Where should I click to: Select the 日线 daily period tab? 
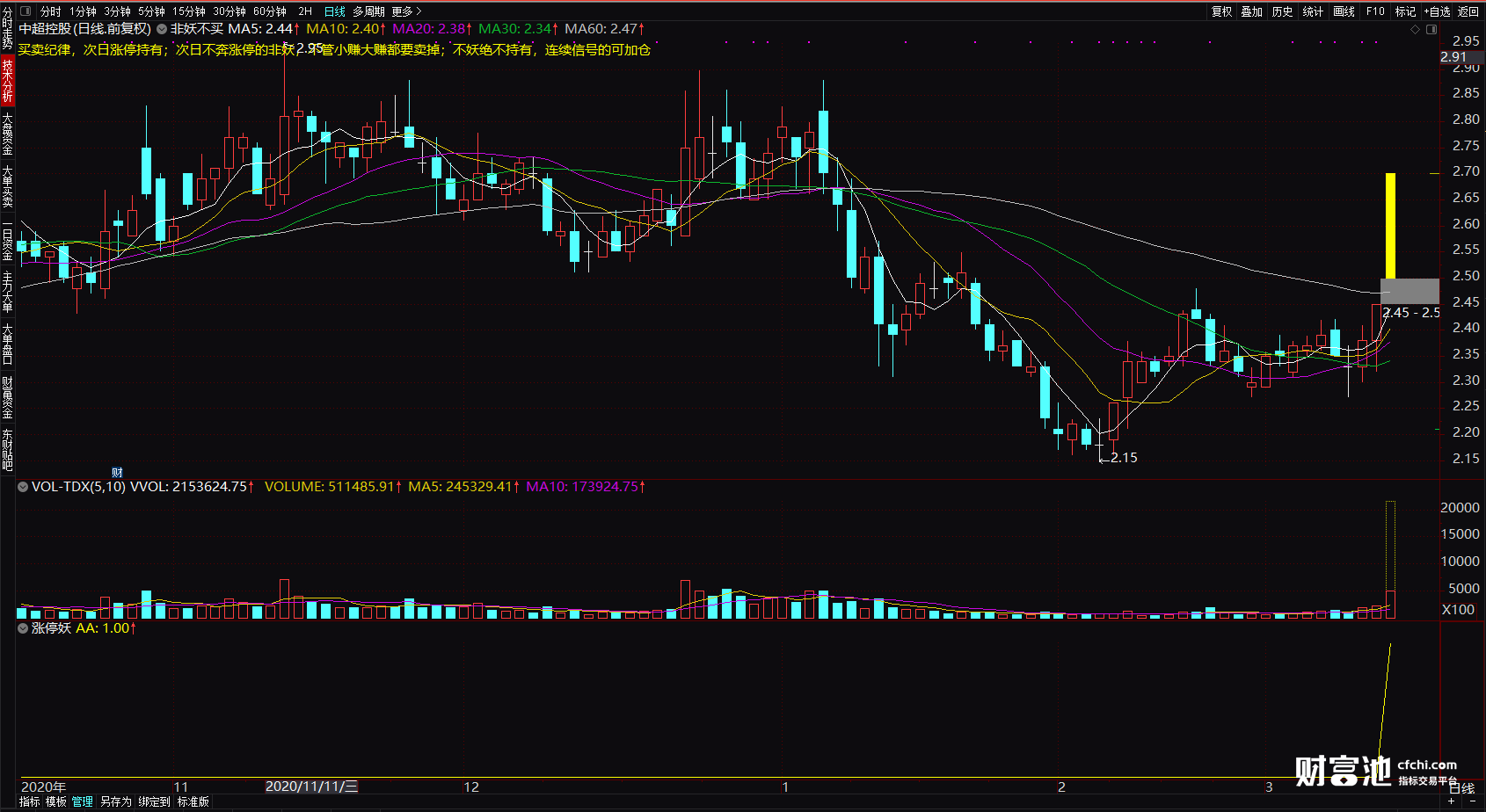click(335, 11)
